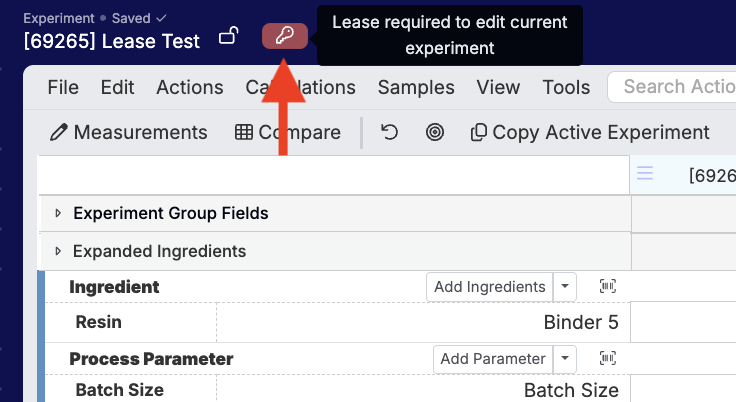Viewport: 736px width, 402px height.
Task: Open the Tools menu
Action: click(x=566, y=87)
